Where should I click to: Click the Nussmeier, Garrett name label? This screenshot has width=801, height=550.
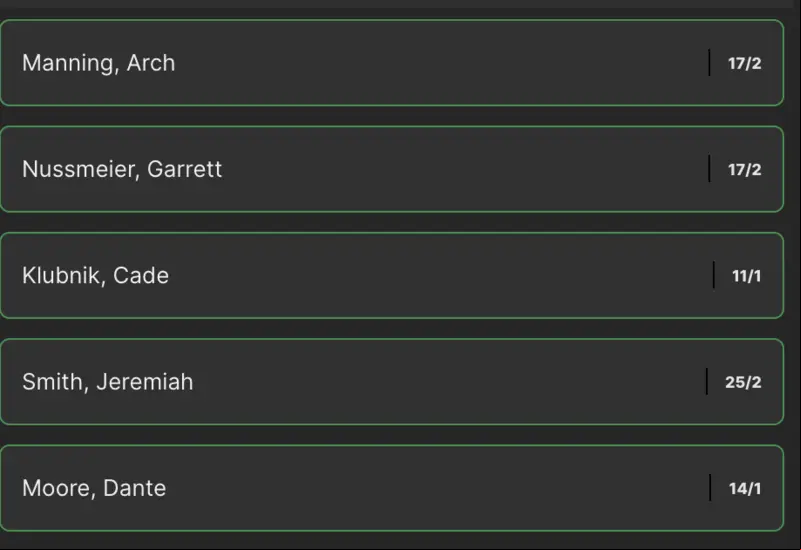click(x=122, y=170)
